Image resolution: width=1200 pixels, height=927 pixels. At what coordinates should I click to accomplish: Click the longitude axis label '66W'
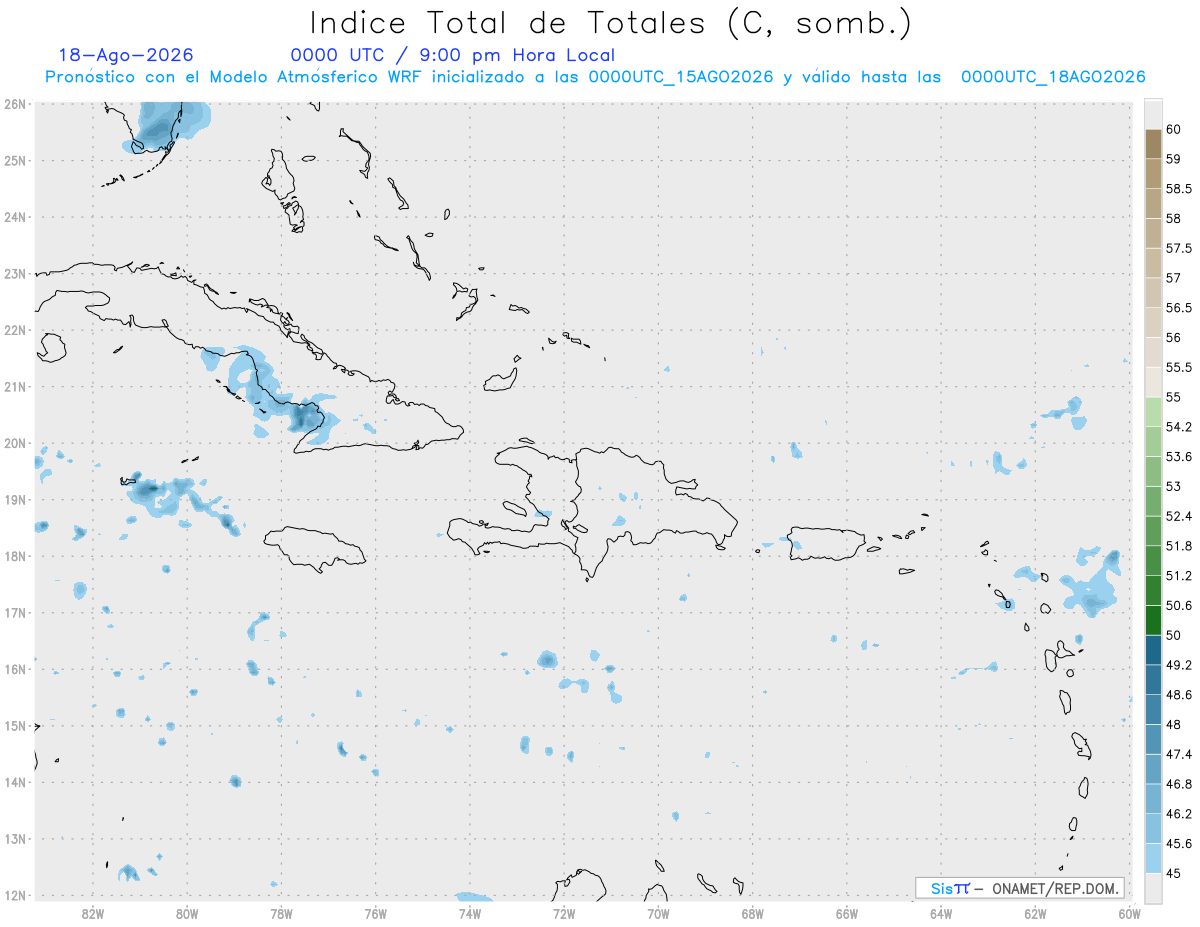point(847,913)
